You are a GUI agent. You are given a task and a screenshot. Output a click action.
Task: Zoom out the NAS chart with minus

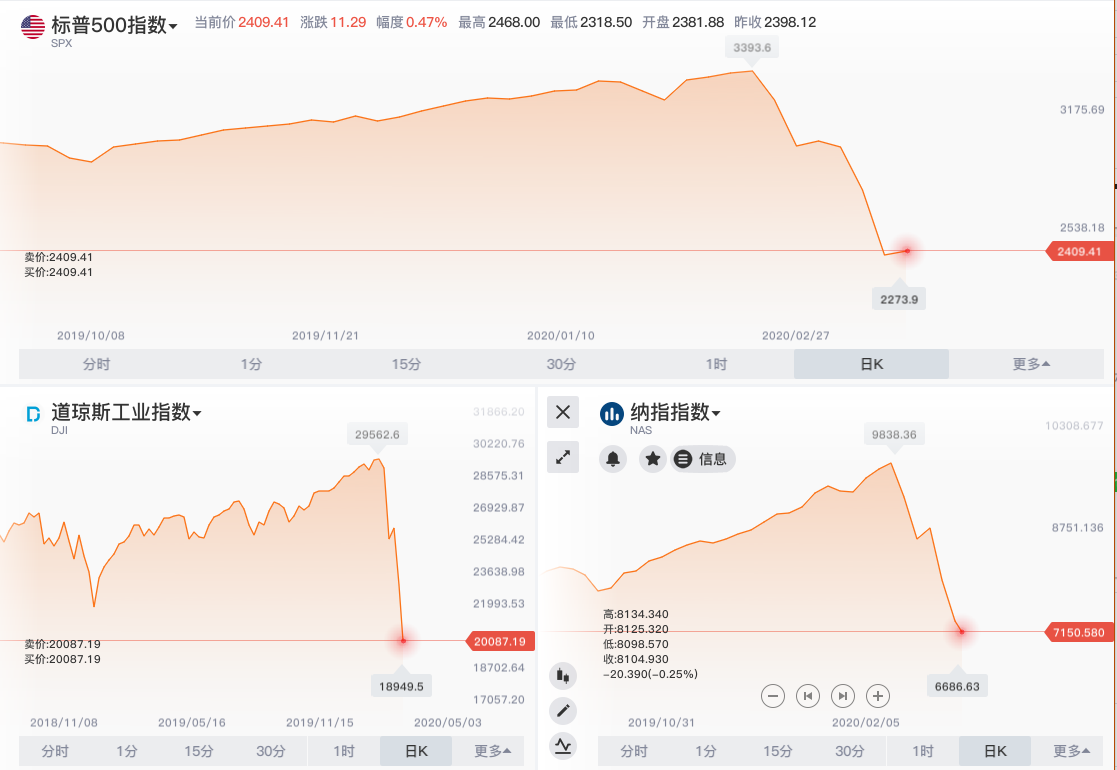point(773,696)
